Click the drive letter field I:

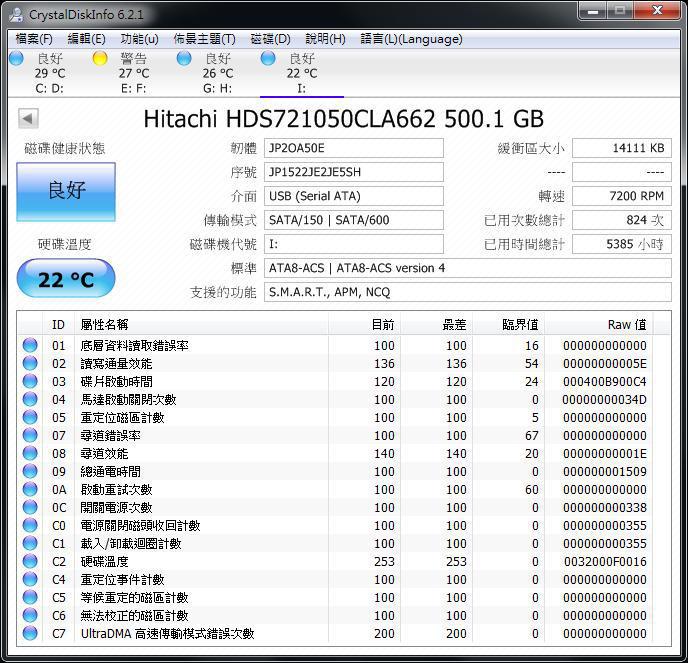point(354,244)
